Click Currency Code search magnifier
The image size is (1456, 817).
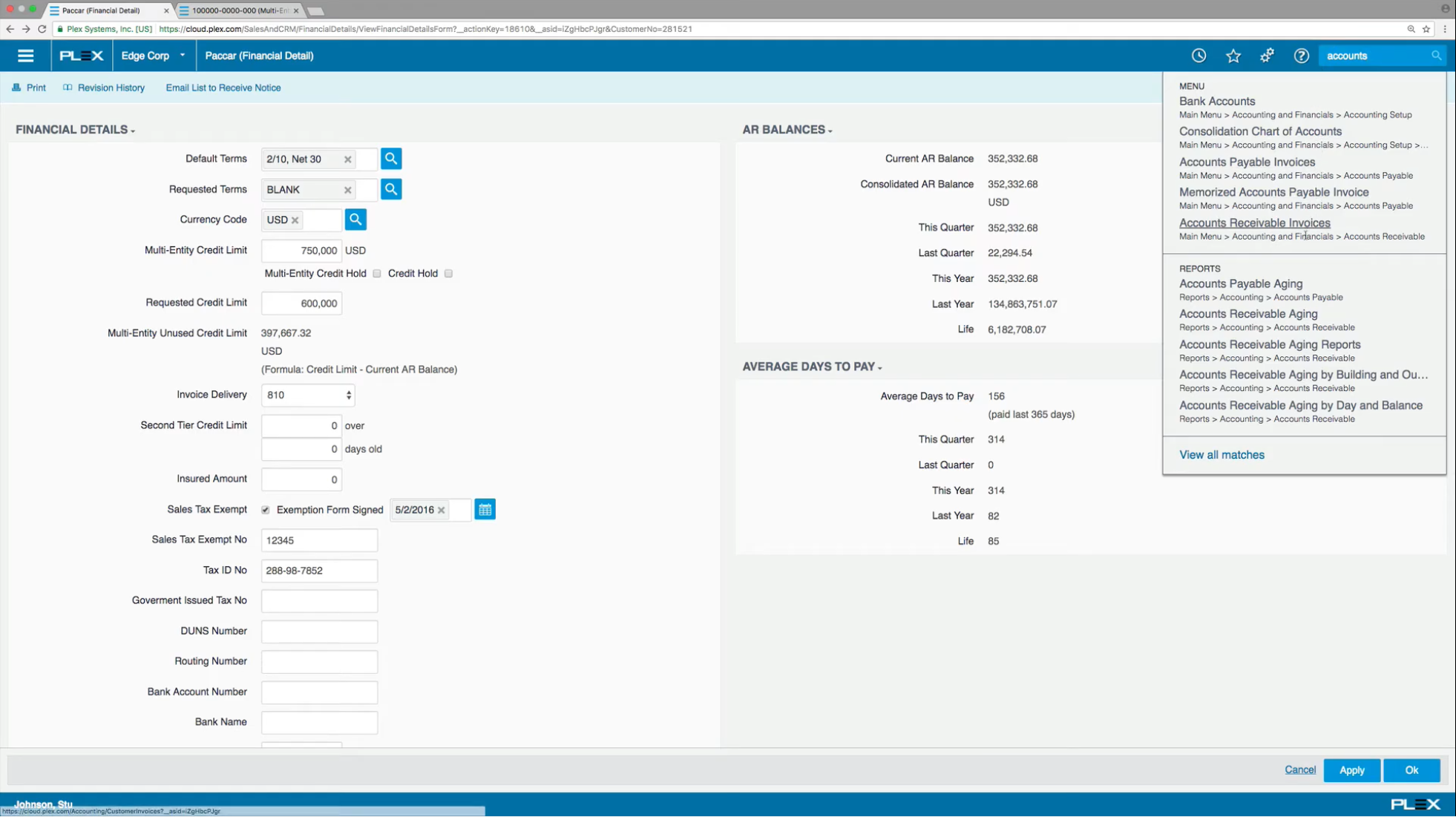click(x=355, y=219)
